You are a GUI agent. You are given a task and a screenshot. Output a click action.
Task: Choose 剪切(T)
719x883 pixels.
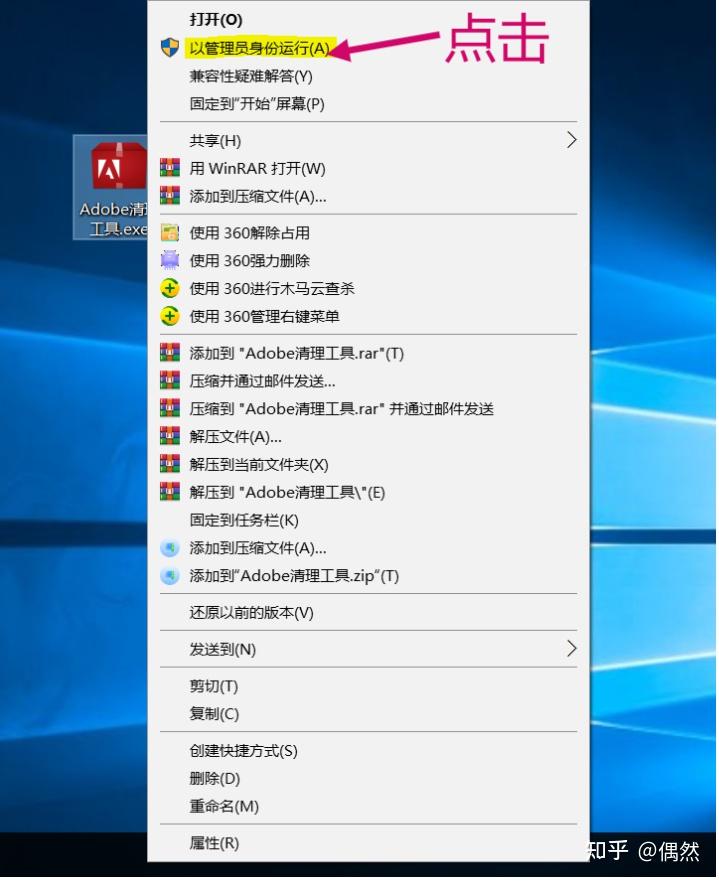tap(214, 686)
